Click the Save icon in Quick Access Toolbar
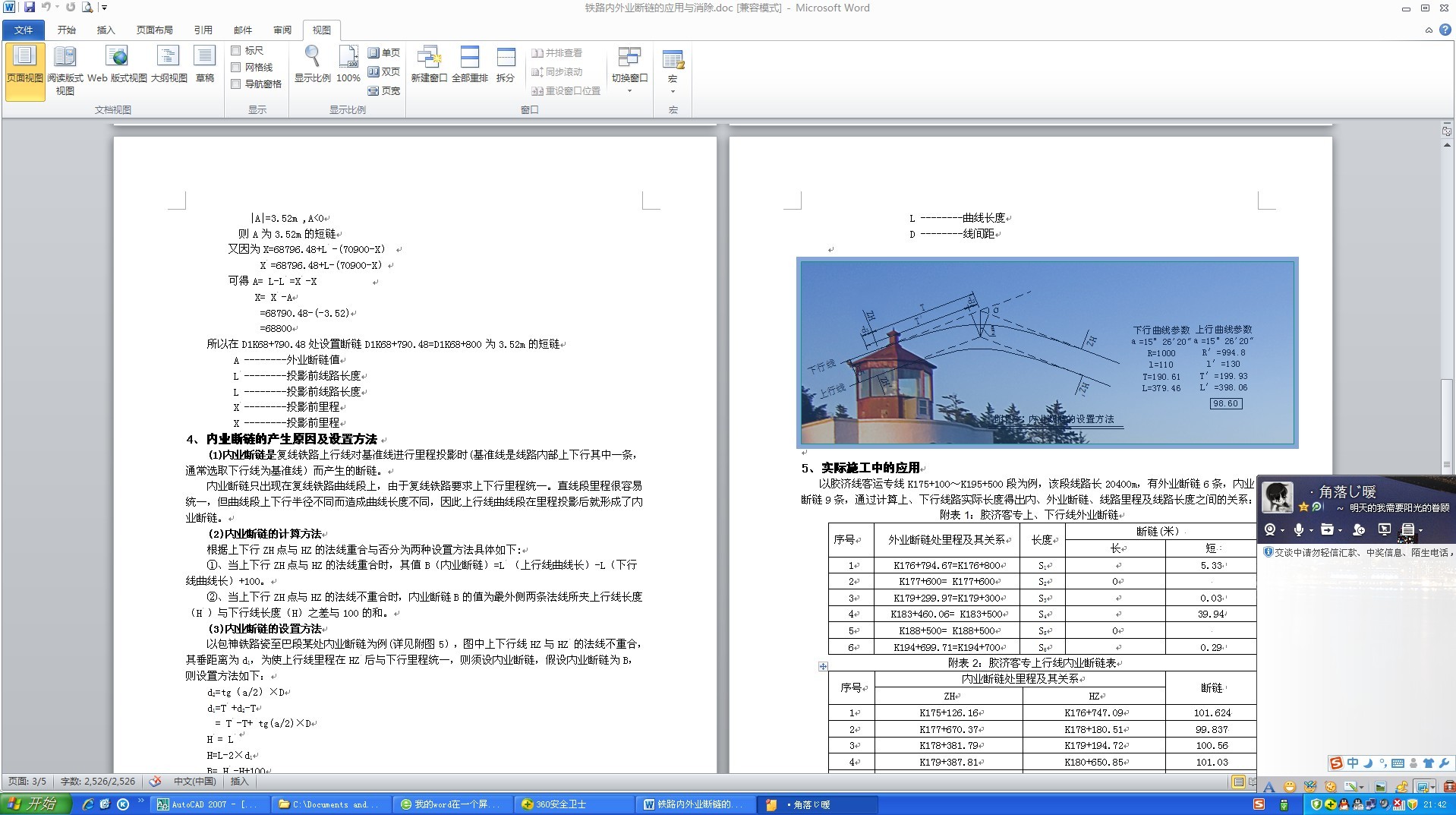Screen dimensions: 1456x815 point(29,8)
